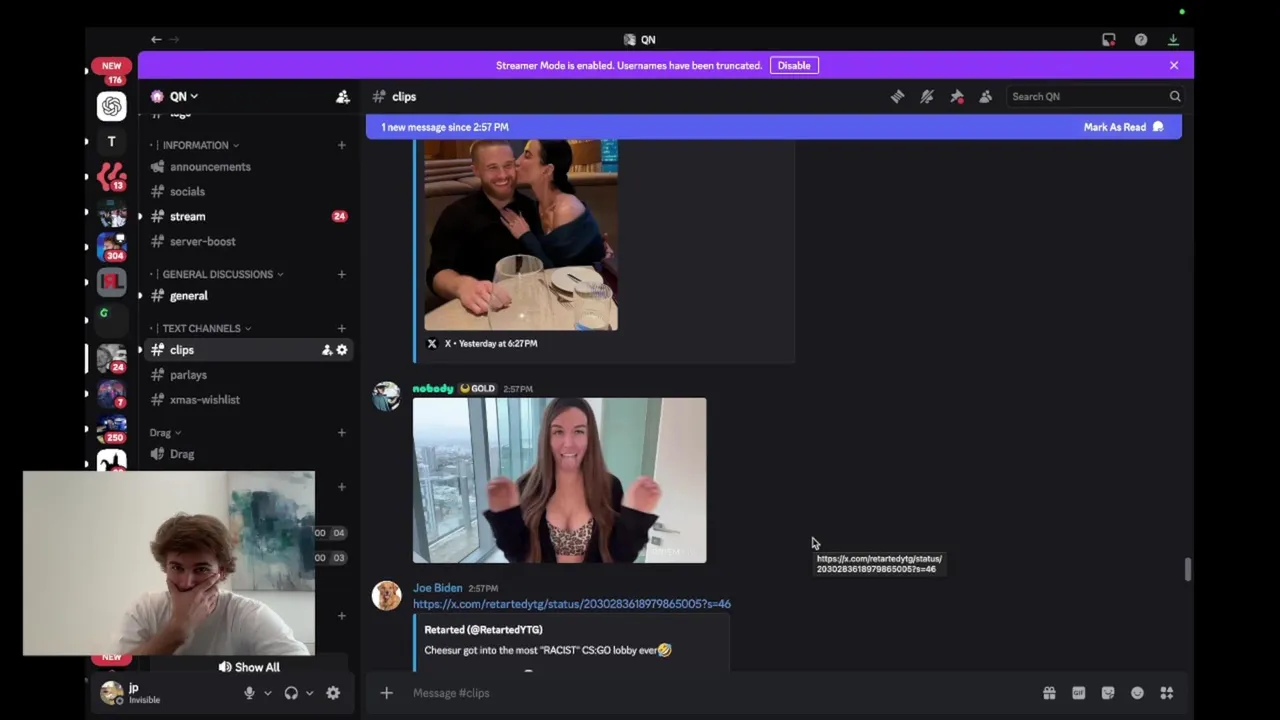
Task: Add channel to TEXT CHANNELS category
Action: pos(341,328)
